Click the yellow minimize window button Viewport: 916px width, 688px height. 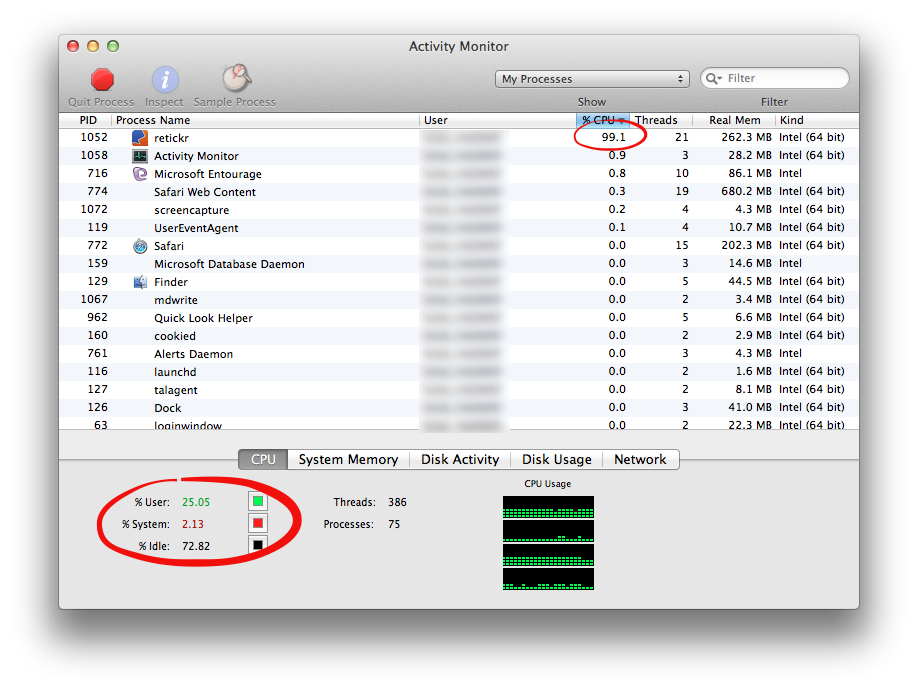(93, 46)
